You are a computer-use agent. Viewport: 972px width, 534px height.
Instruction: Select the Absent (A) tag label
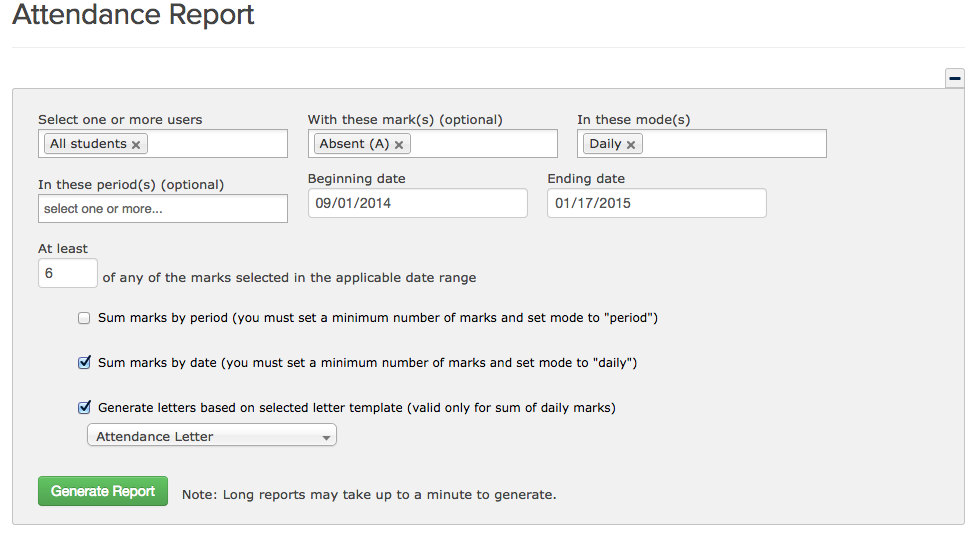354,144
